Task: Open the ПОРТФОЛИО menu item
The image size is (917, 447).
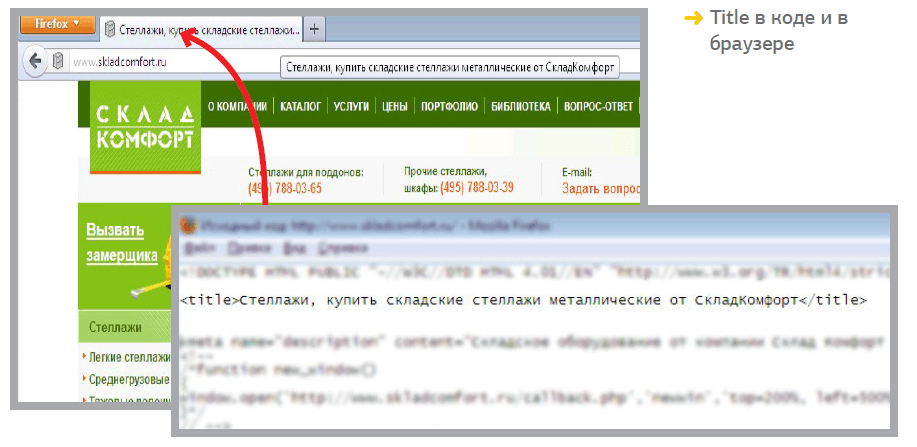Action: pos(449,106)
